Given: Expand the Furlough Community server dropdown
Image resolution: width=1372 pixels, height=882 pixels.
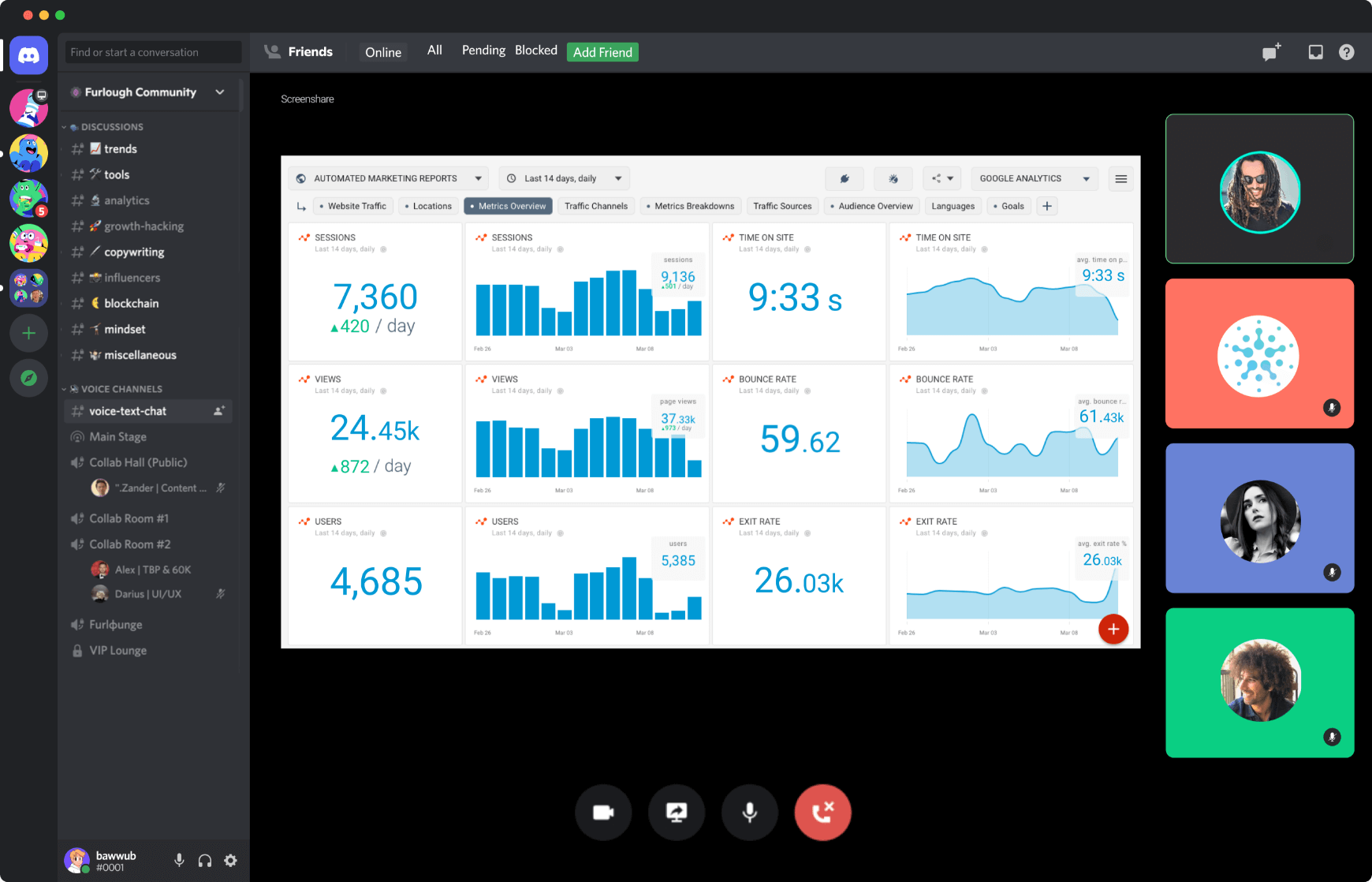Looking at the screenshot, I should 220,92.
